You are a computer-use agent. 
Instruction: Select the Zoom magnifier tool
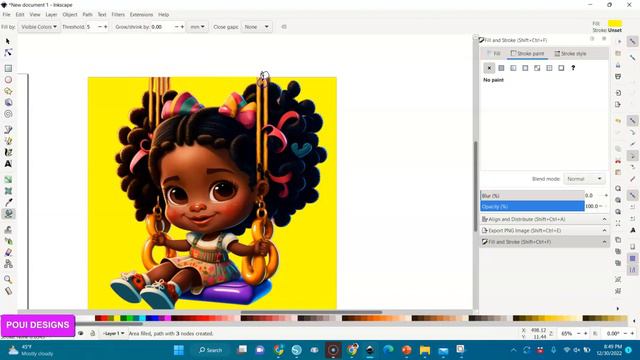[8, 280]
